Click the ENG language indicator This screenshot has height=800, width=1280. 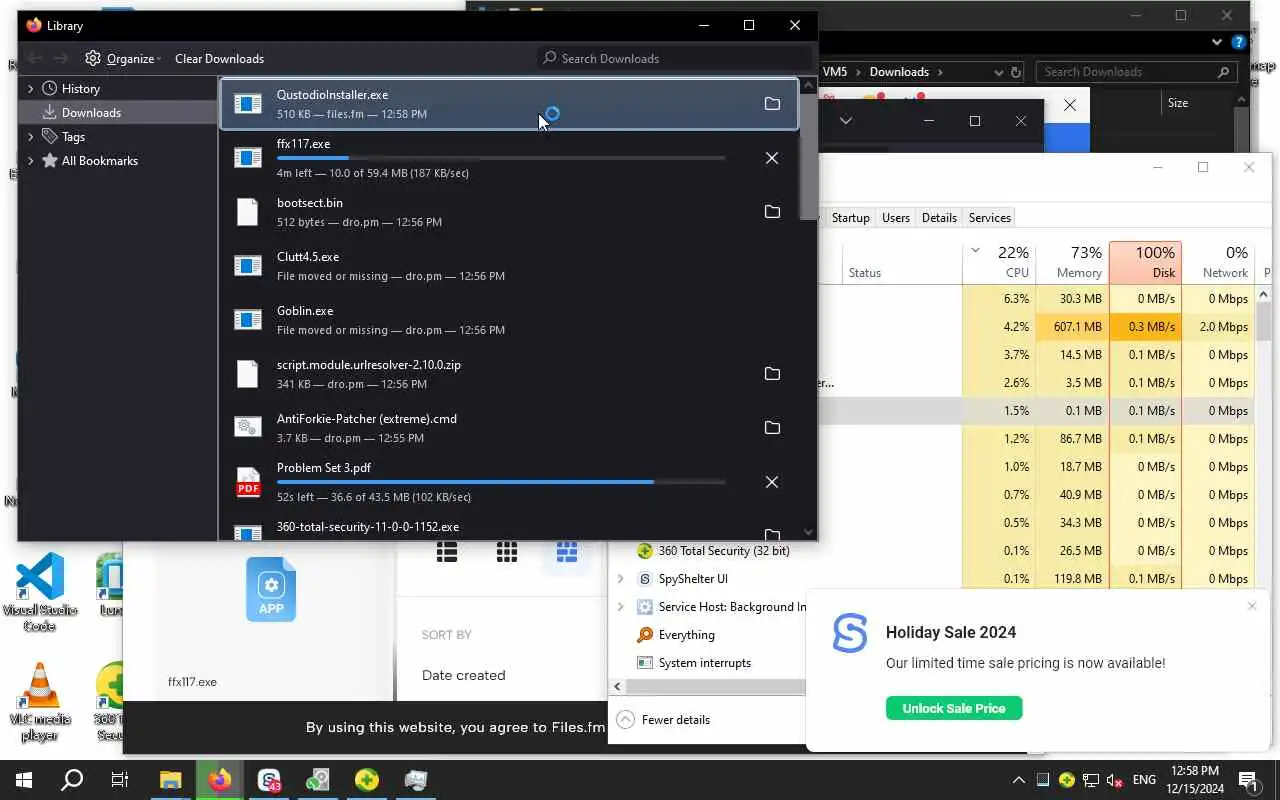point(1144,780)
